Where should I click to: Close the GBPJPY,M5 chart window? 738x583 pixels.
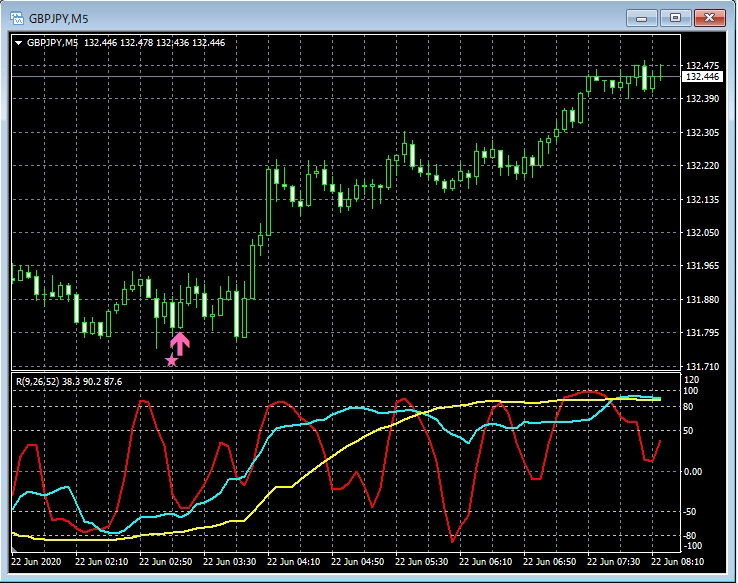point(710,18)
